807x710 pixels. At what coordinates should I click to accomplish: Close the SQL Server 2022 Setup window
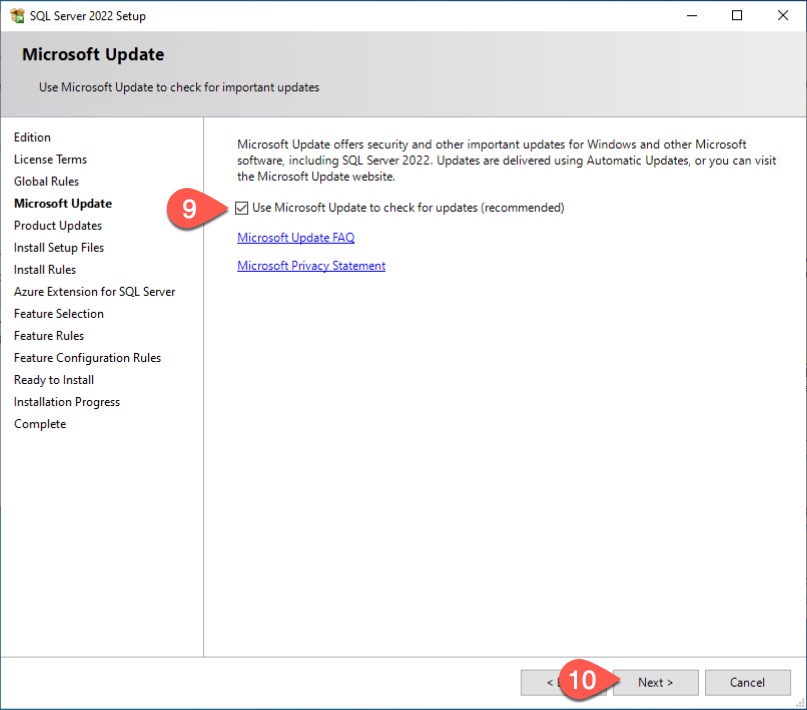(x=783, y=16)
